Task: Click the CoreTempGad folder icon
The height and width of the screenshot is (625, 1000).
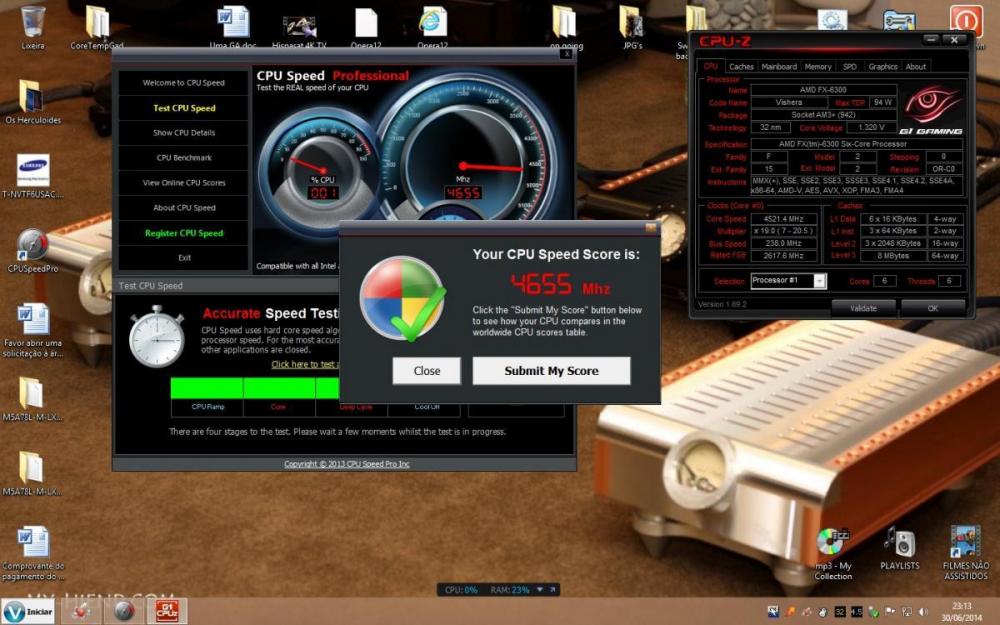Action: [x=97, y=22]
